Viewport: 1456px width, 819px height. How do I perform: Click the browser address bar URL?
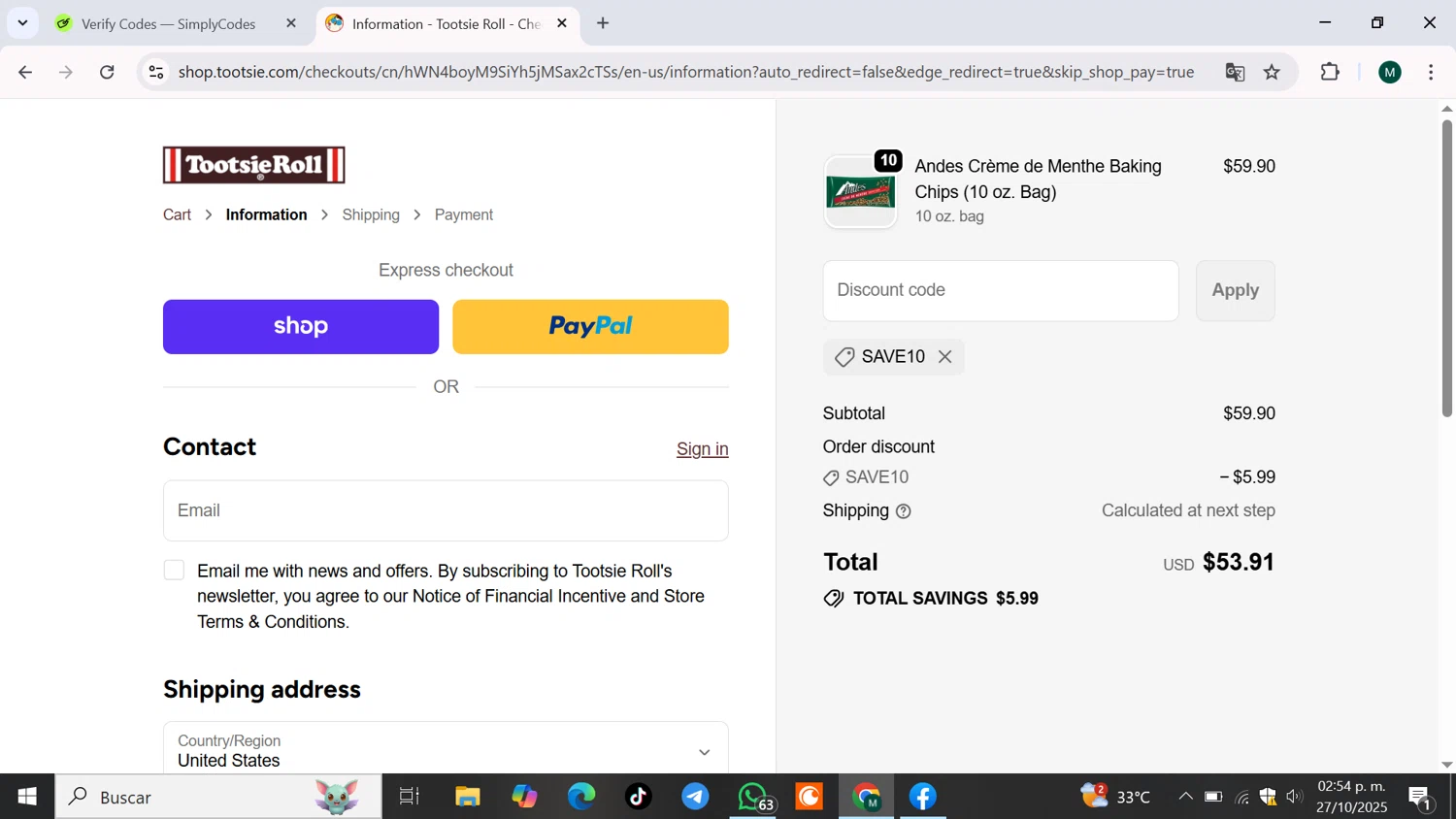tap(686, 72)
